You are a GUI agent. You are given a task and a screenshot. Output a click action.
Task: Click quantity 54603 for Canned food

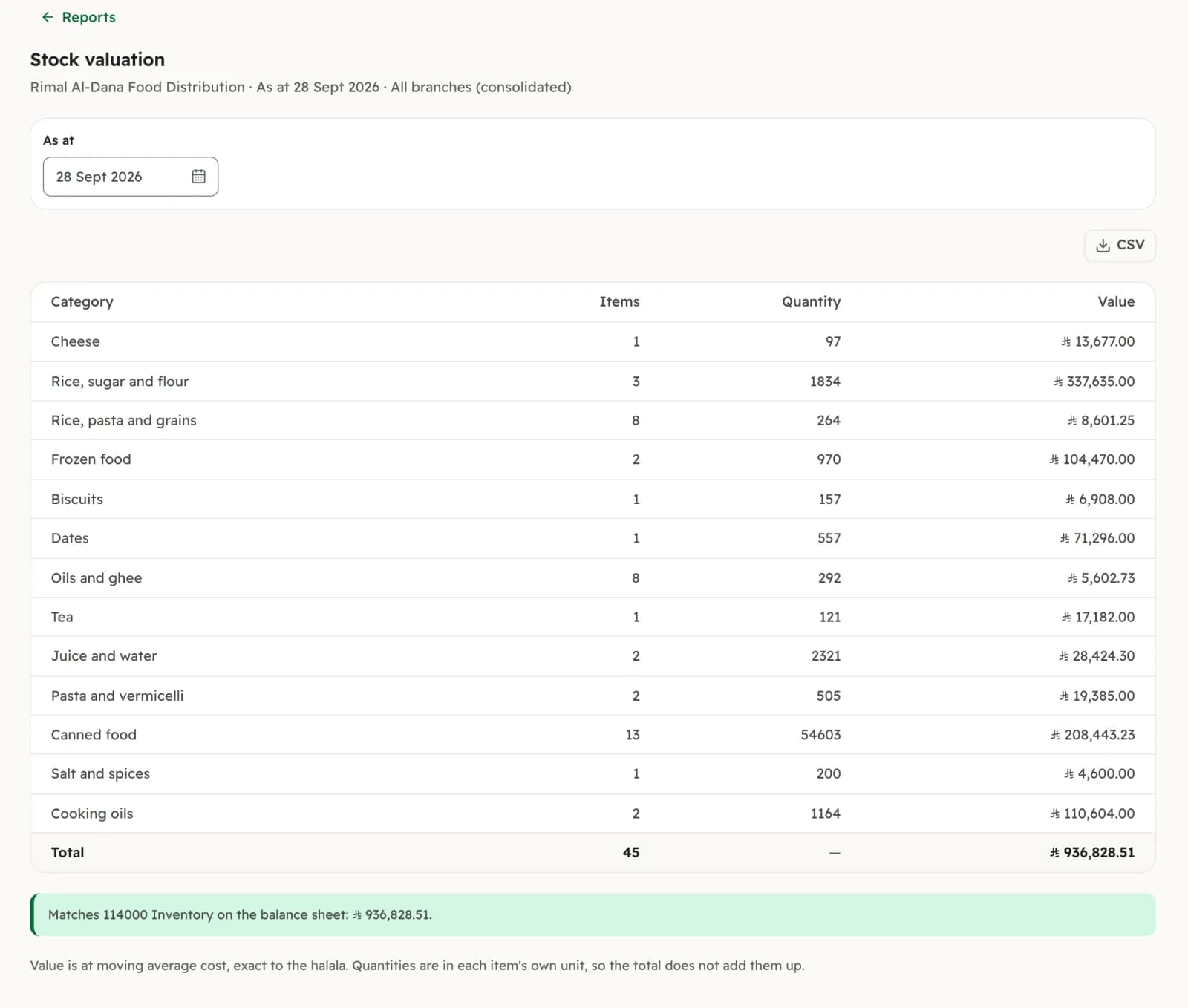click(x=820, y=735)
